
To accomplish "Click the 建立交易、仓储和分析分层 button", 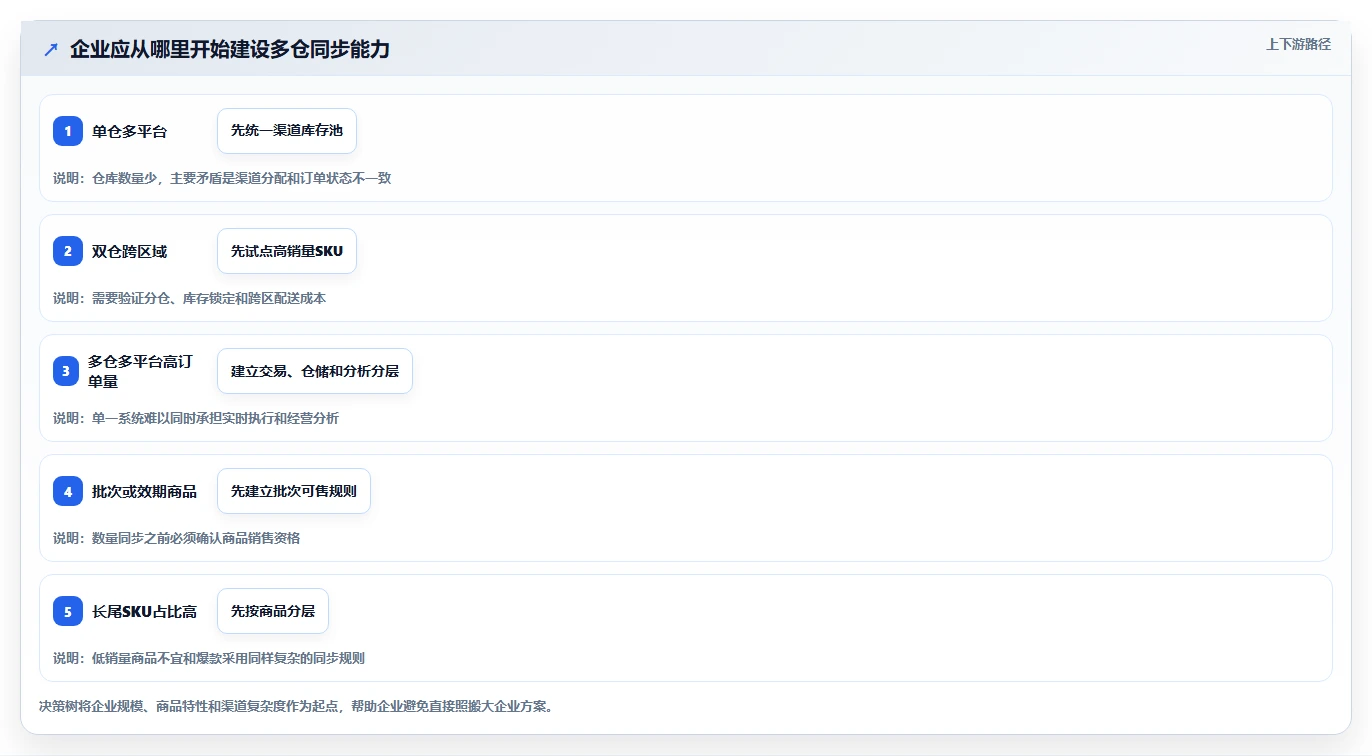I will (315, 371).
